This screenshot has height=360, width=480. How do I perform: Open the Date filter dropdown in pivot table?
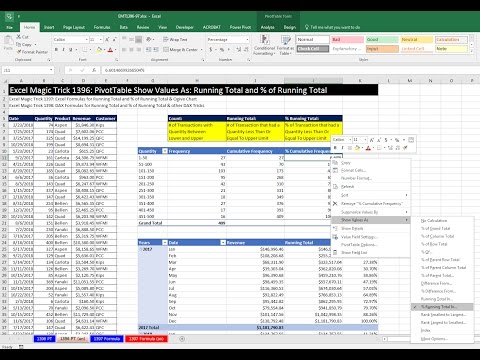click(223, 242)
